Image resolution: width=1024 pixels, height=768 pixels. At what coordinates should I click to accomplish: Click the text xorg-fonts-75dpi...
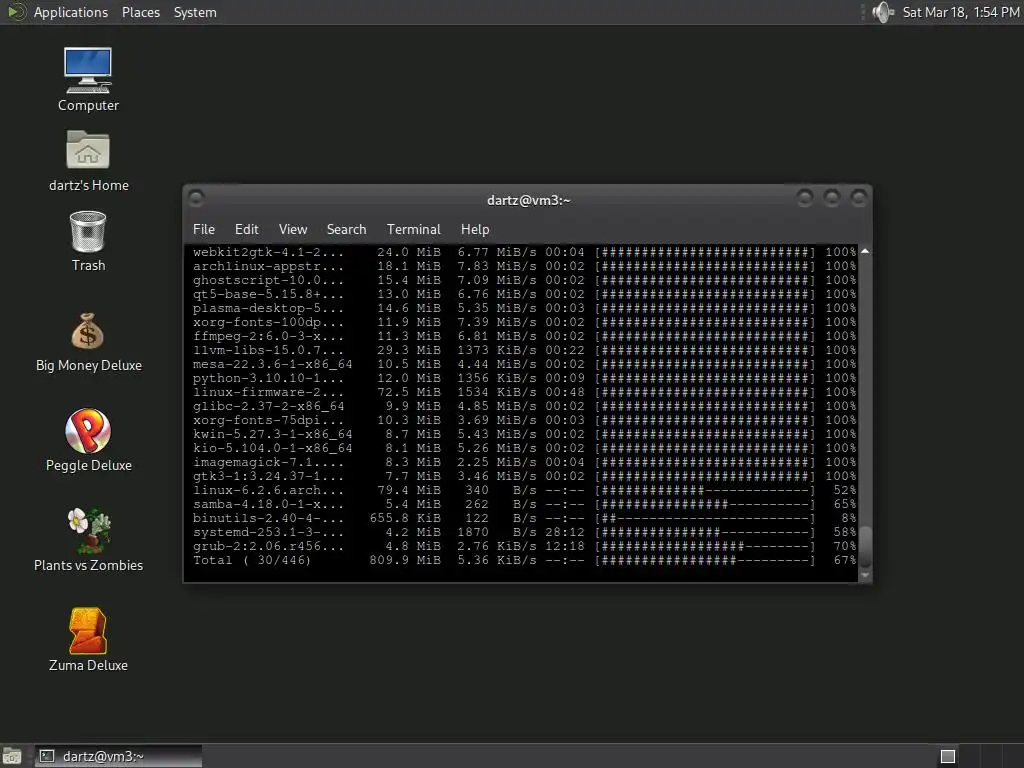point(268,421)
